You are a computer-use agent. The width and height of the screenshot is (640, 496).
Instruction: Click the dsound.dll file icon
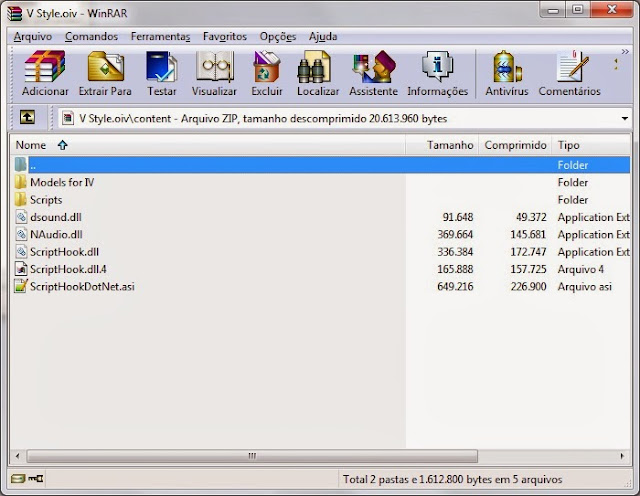[21, 217]
